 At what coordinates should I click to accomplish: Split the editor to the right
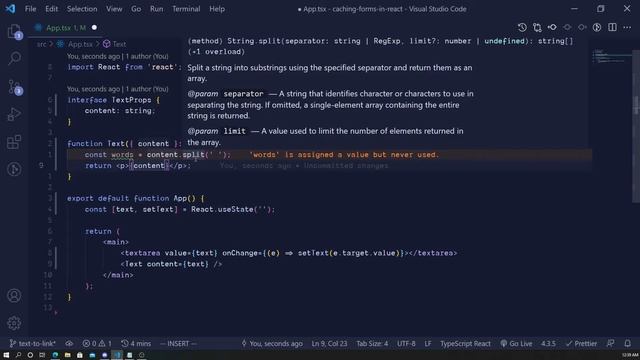[x=612, y=27]
